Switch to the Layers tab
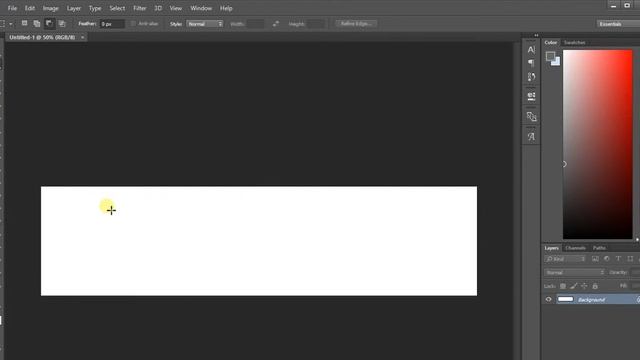Image resolution: width=640 pixels, height=360 pixels. click(x=551, y=248)
